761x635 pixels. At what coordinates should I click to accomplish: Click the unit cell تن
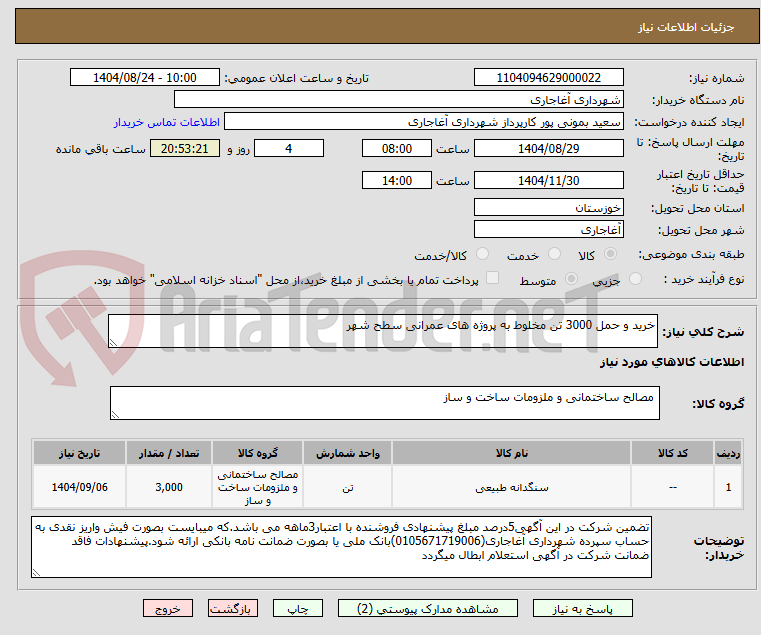(x=347, y=487)
